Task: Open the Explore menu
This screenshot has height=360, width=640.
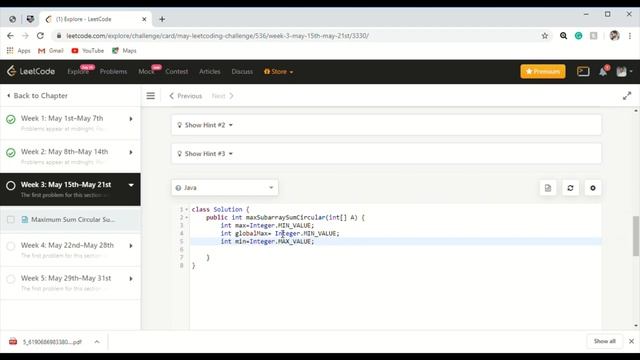Action: click(x=78, y=71)
